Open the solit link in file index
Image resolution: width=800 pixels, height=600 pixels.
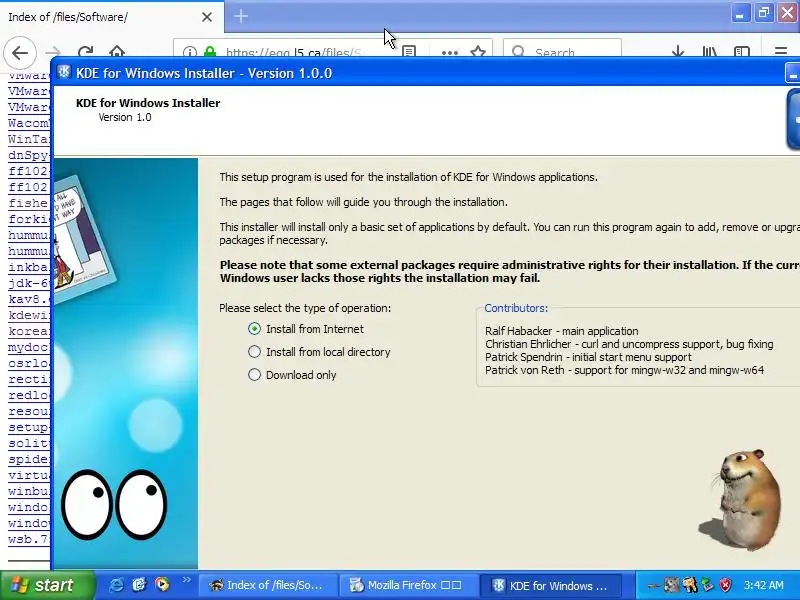[x=29, y=443]
